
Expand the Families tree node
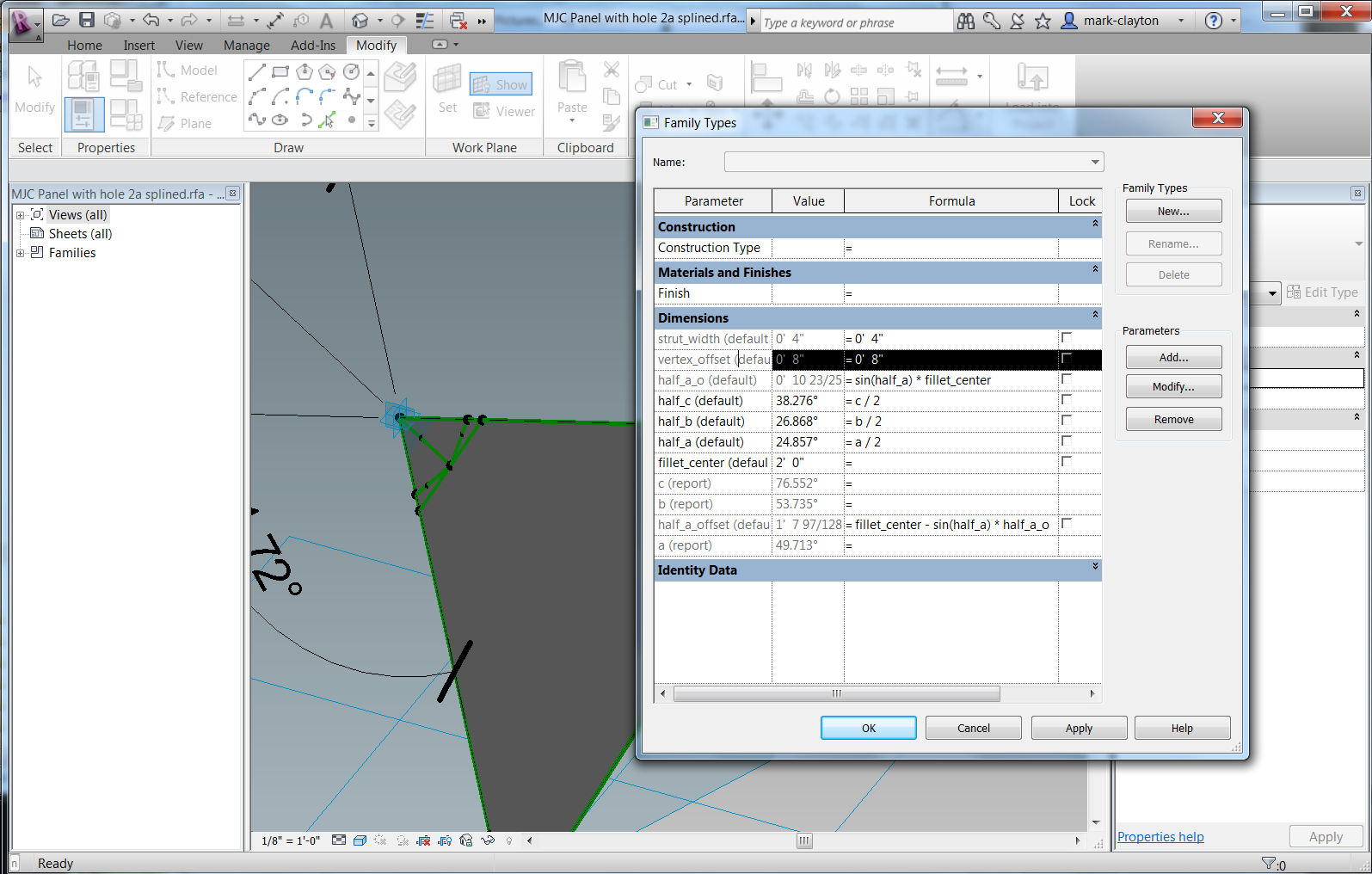tap(20, 253)
